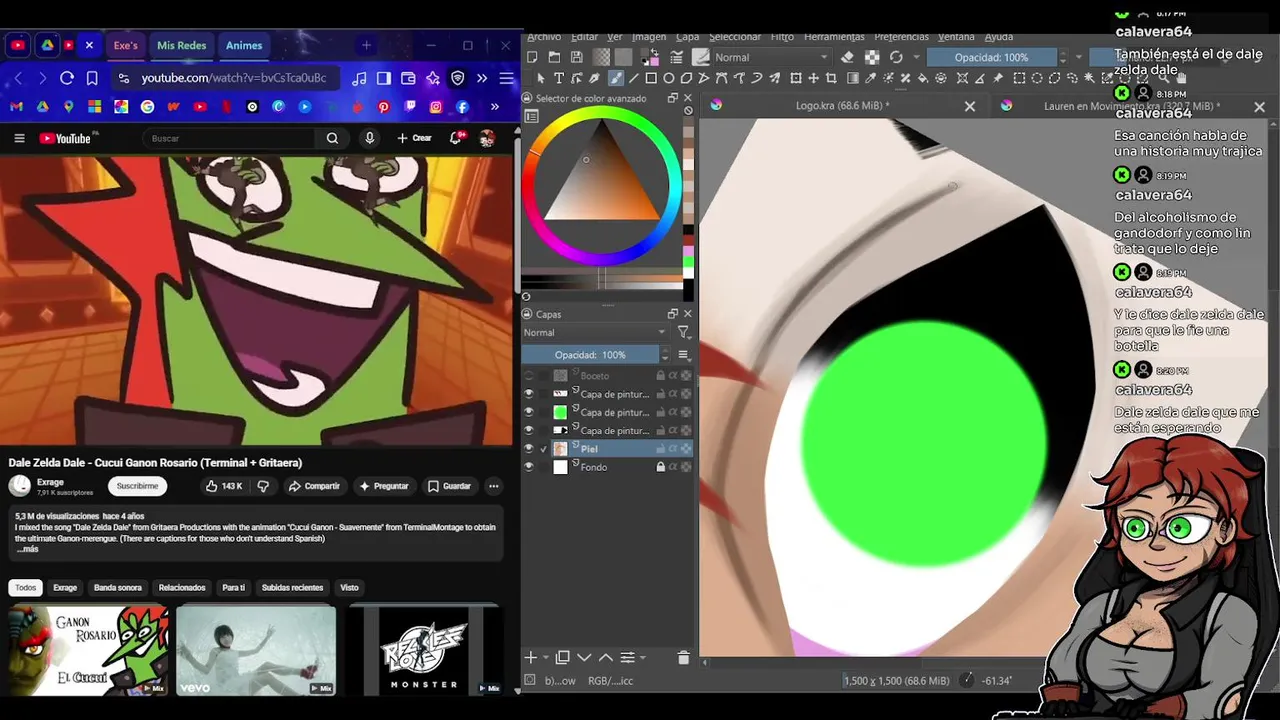Select the Elliptical Selection tool

pyautogui.click(x=1037, y=78)
